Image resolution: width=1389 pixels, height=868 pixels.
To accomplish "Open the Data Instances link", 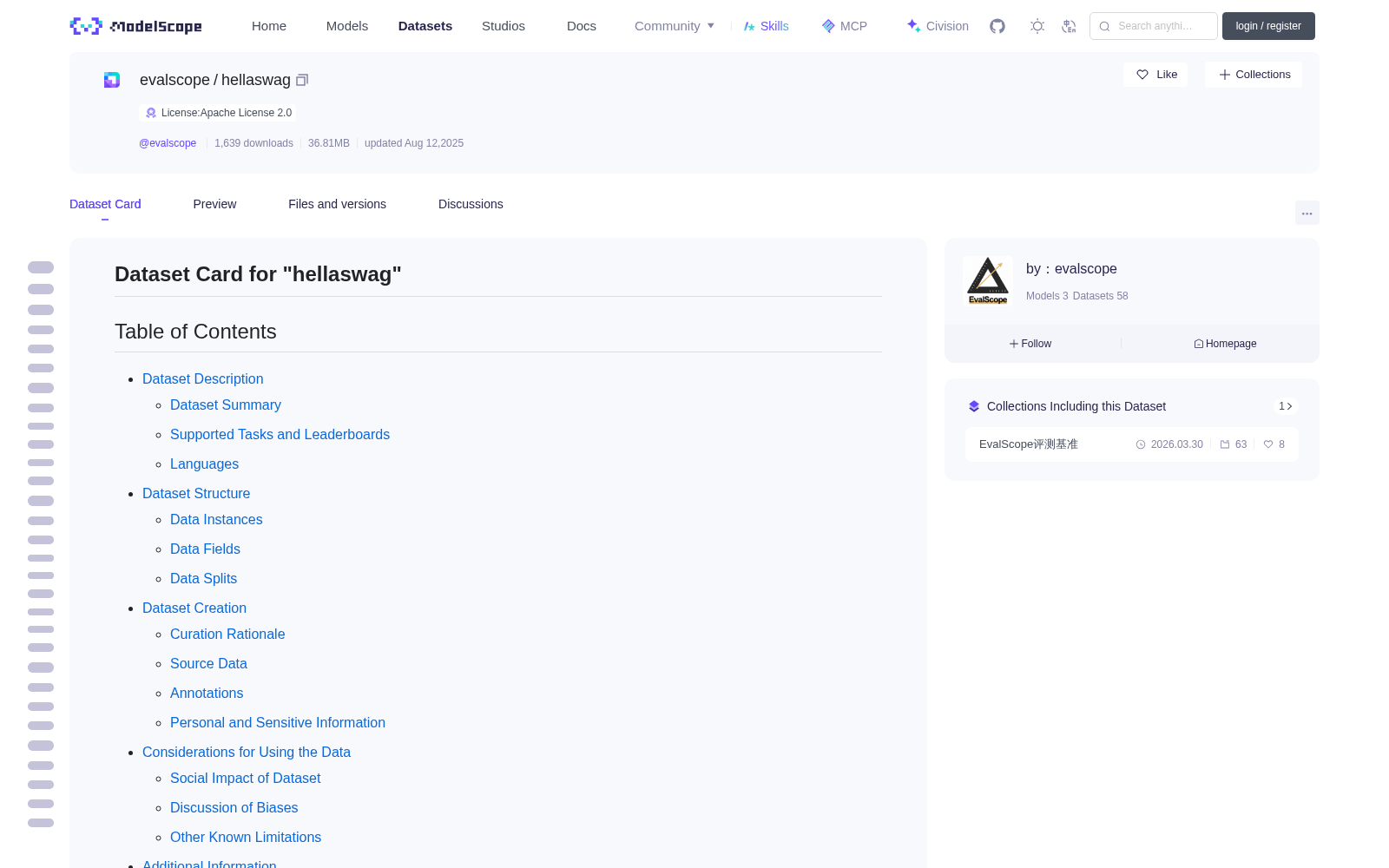I will pyautogui.click(x=216, y=519).
